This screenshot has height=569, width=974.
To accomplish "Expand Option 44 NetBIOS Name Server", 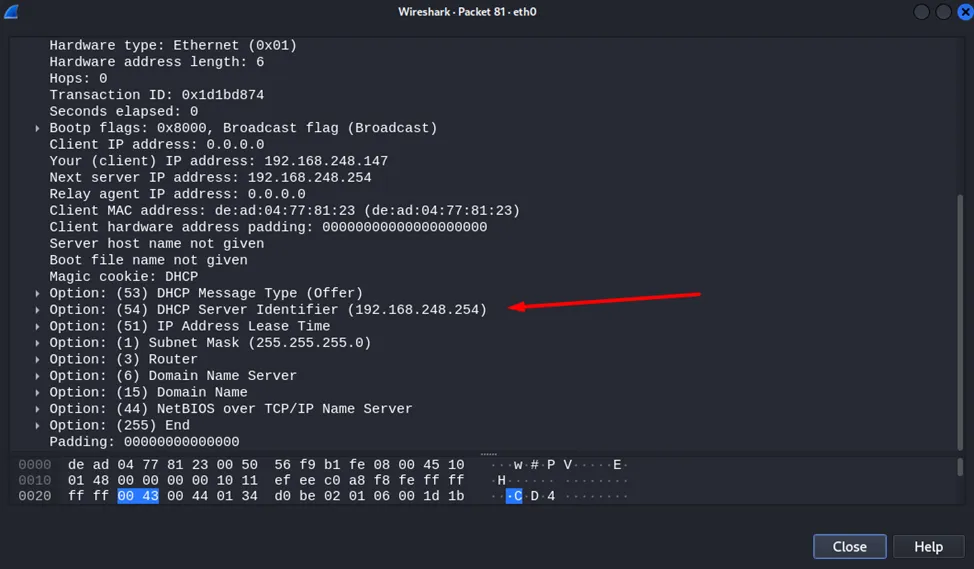I will (x=38, y=409).
